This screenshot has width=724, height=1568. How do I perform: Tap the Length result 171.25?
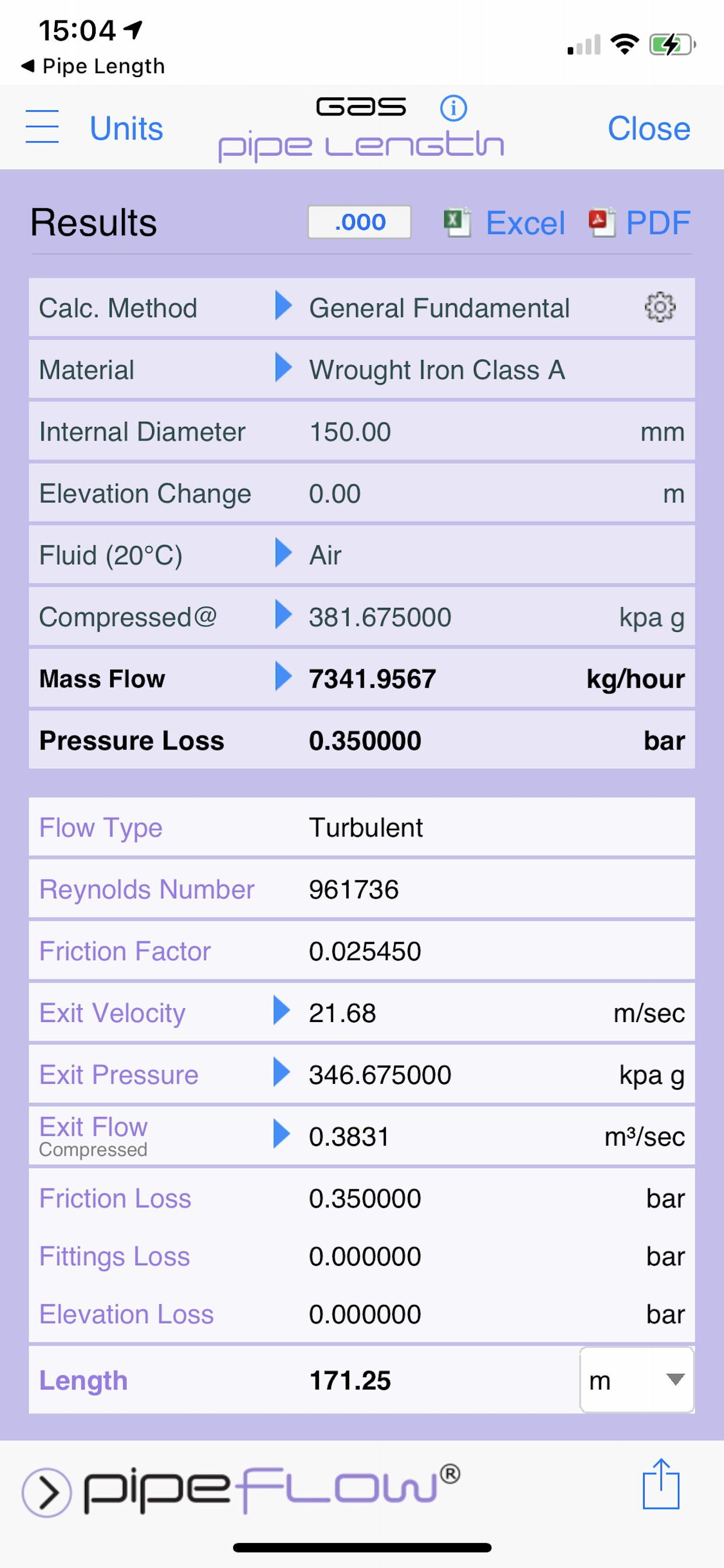click(x=350, y=1381)
